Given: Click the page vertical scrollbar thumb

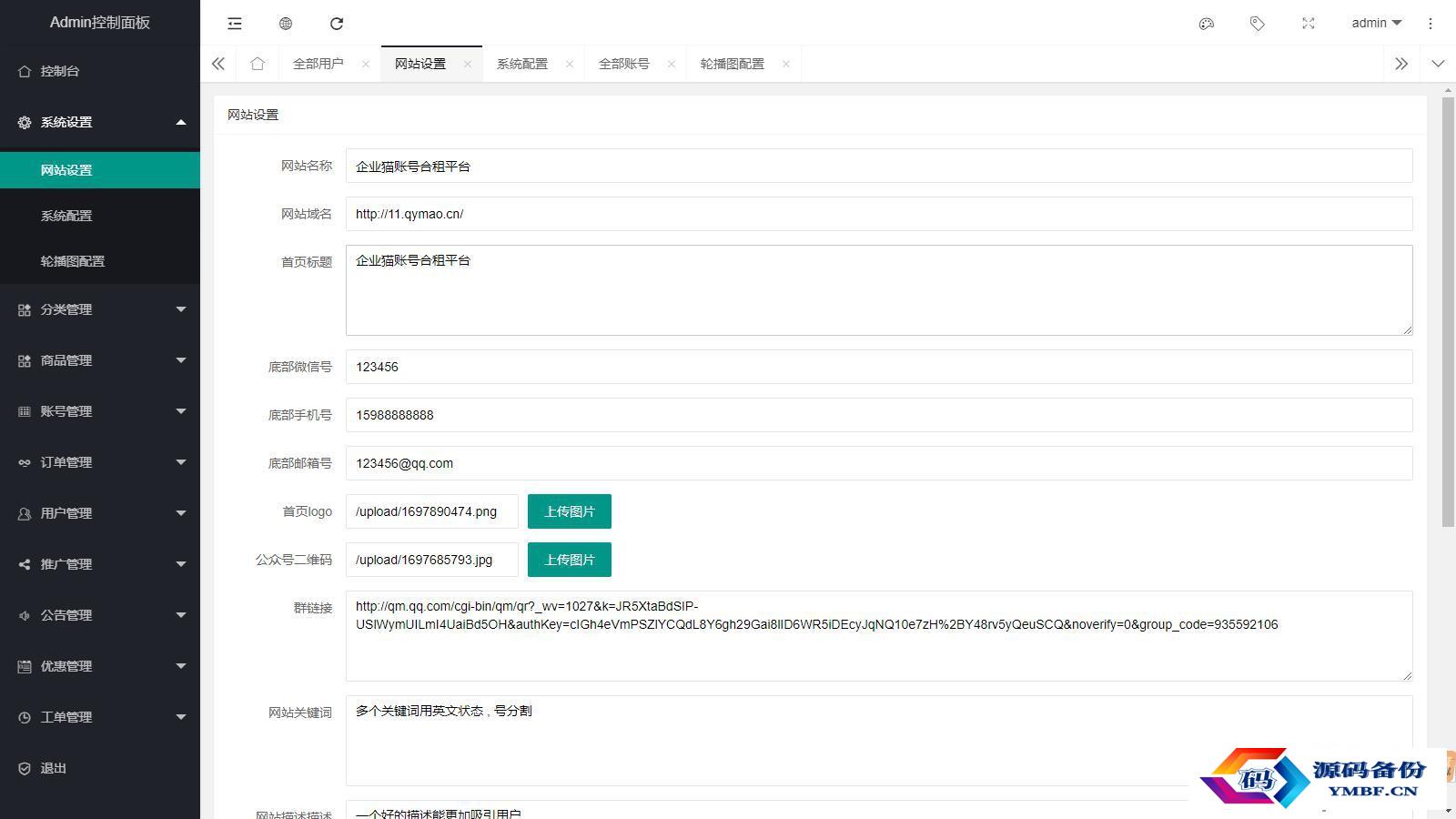Looking at the screenshot, I should click(x=1448, y=311).
